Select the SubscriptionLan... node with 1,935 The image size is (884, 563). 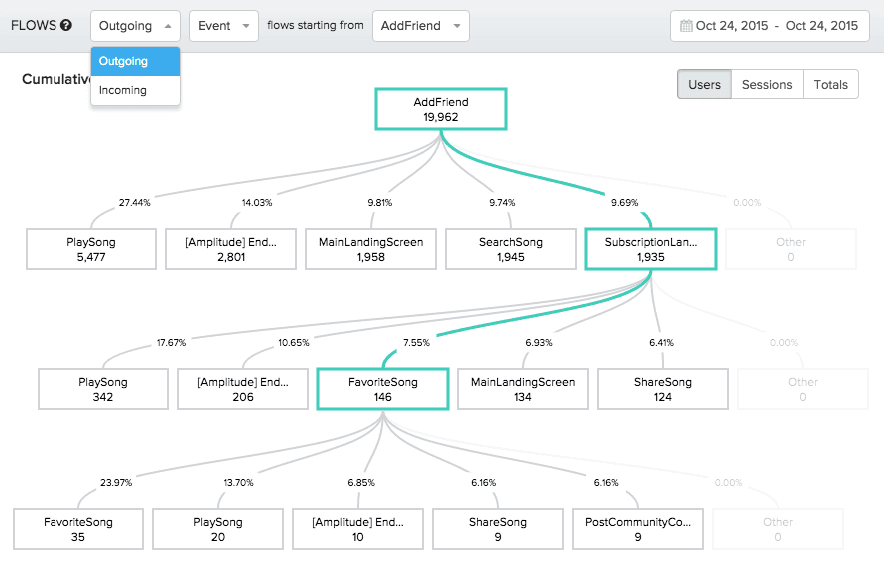(650, 249)
